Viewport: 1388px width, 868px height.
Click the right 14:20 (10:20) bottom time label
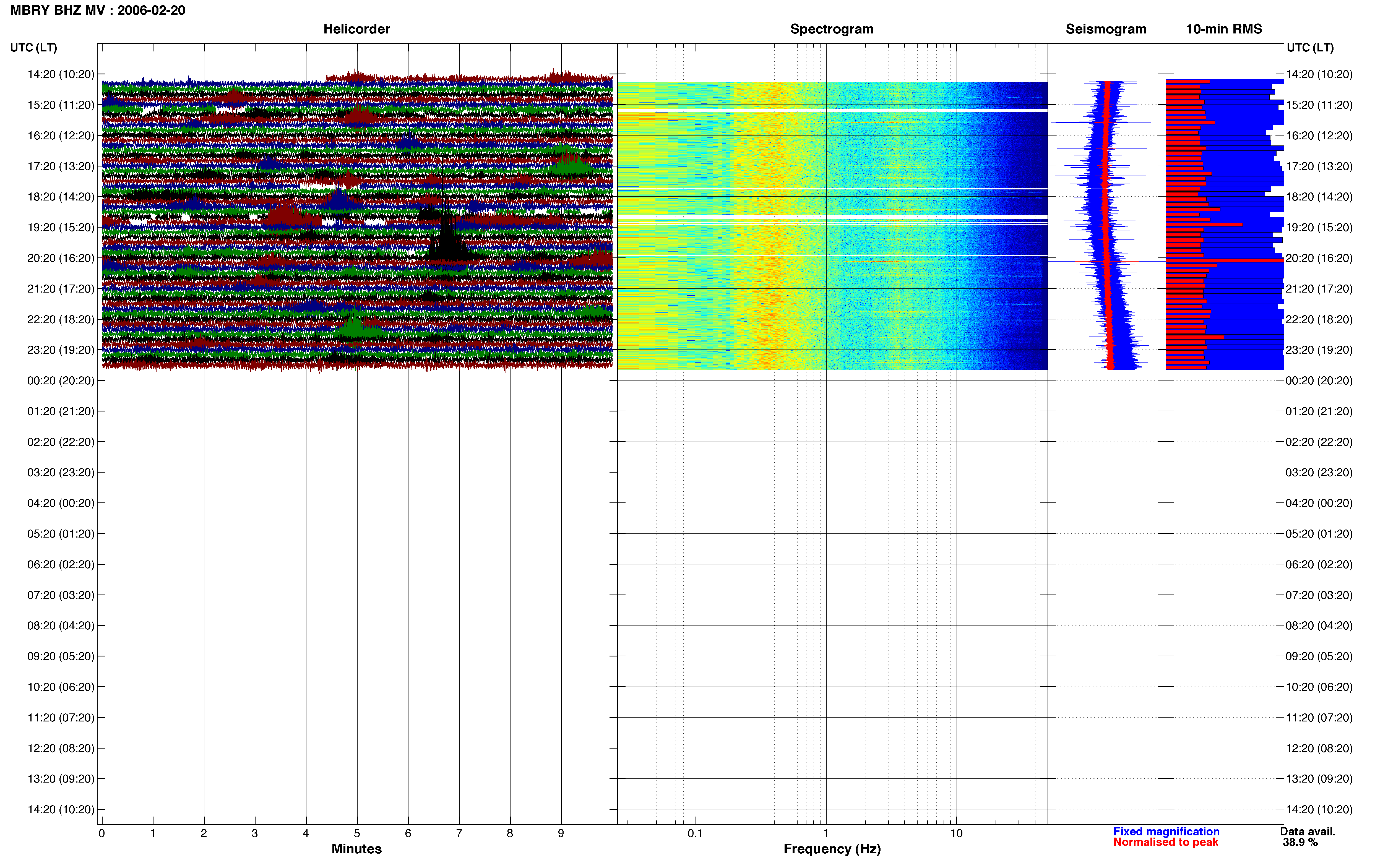(1319, 809)
